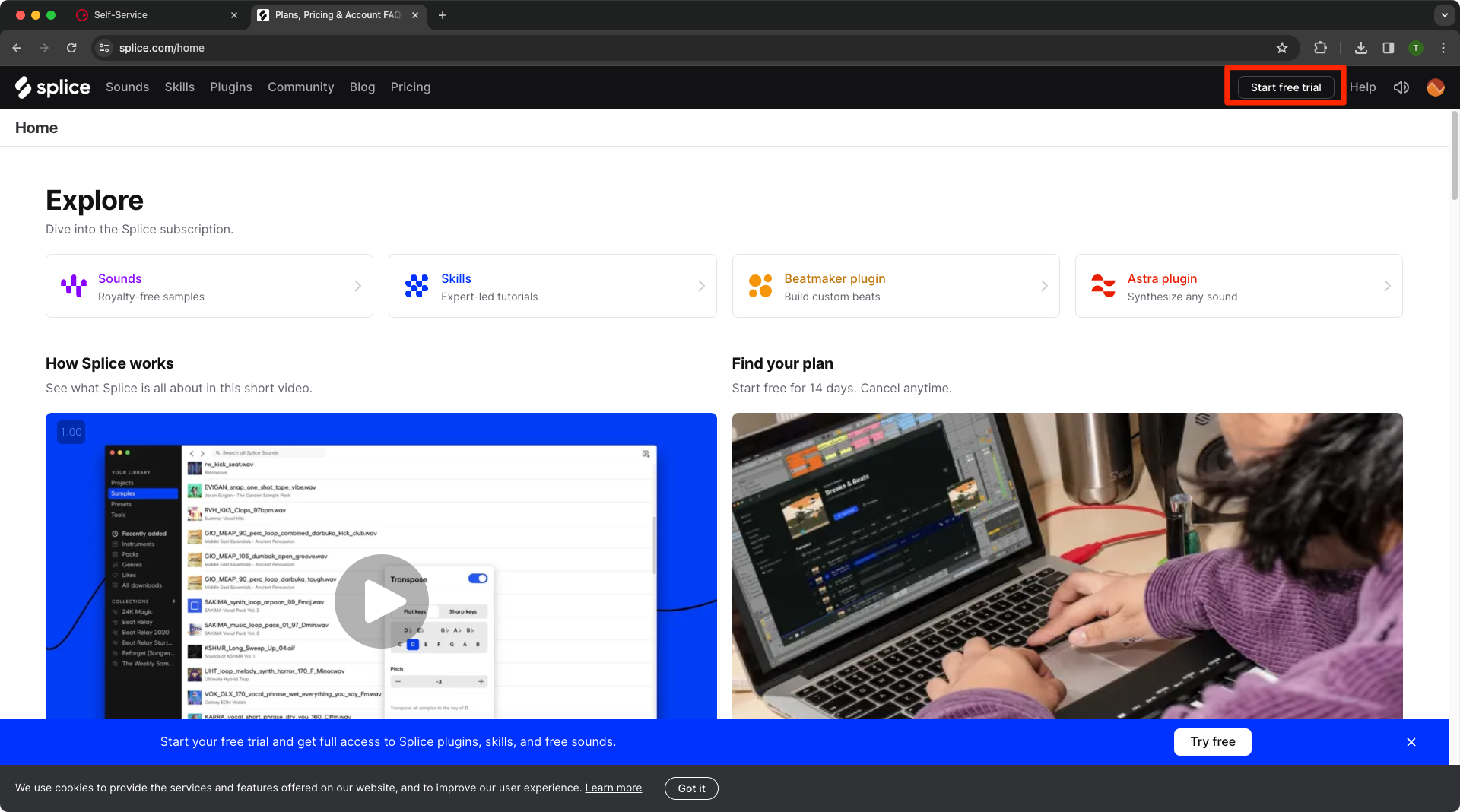
Task: Click the Sounds Royalty-free samples title
Action: point(120,278)
